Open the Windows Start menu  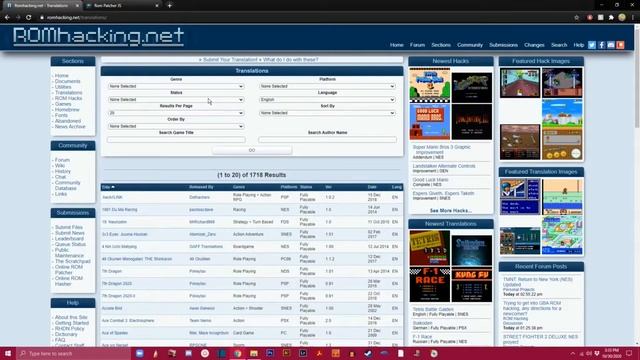point(8,353)
